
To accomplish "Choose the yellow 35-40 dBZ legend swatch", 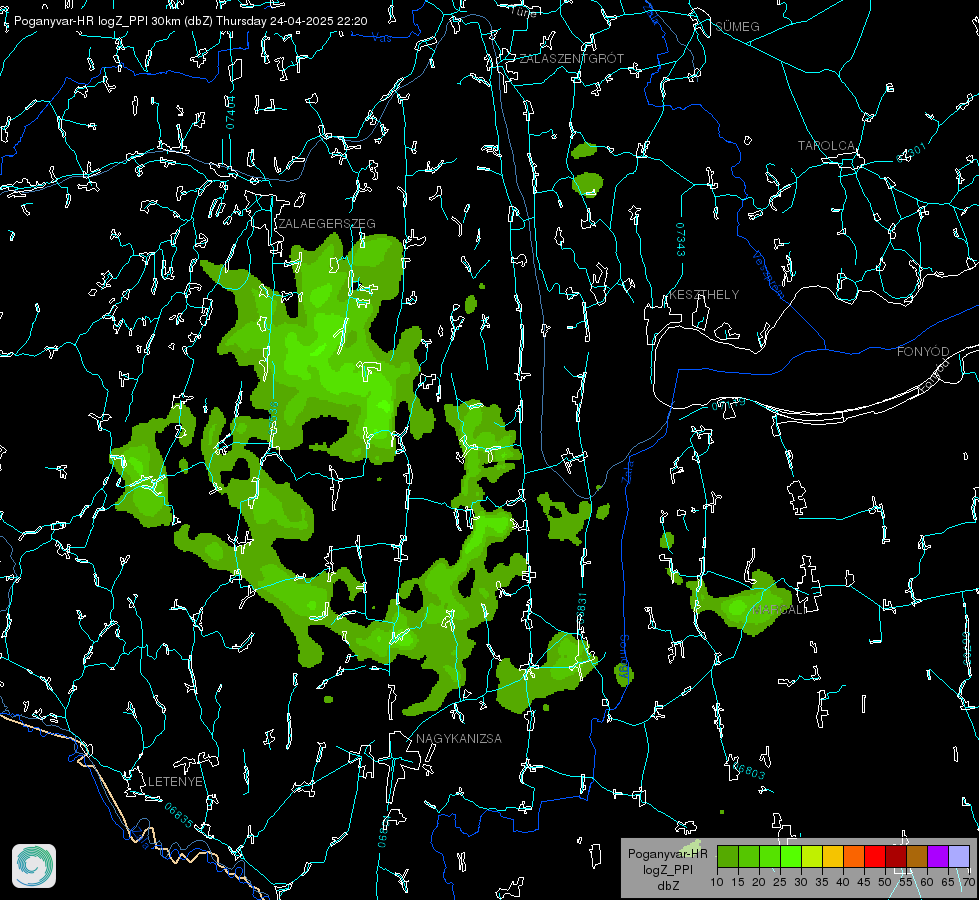I will tap(833, 856).
